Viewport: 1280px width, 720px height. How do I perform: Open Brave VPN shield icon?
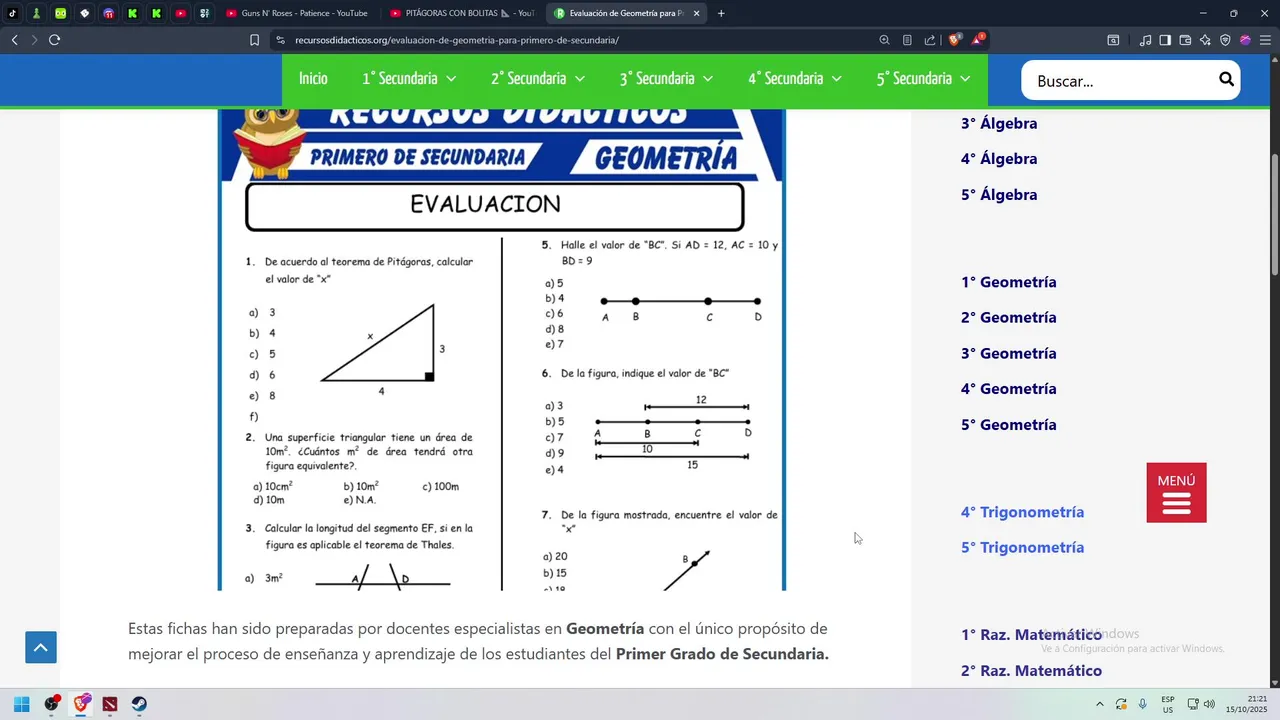click(x=1225, y=40)
